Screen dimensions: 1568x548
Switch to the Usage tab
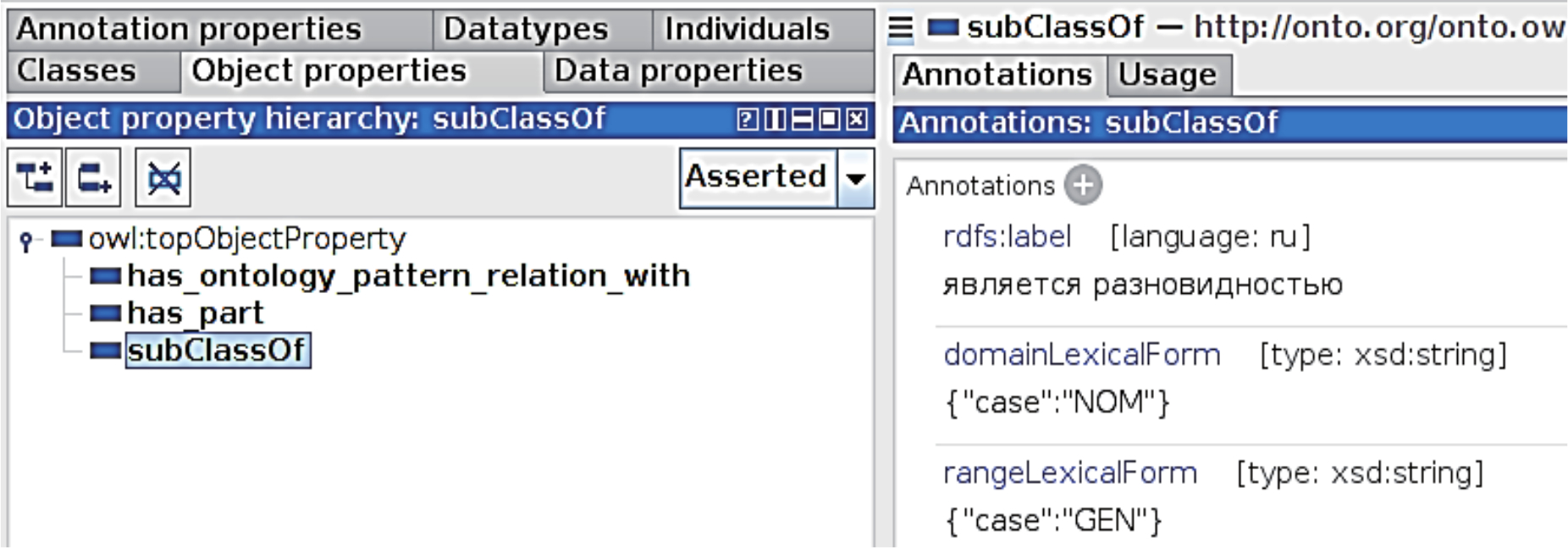pyautogui.click(x=1167, y=75)
